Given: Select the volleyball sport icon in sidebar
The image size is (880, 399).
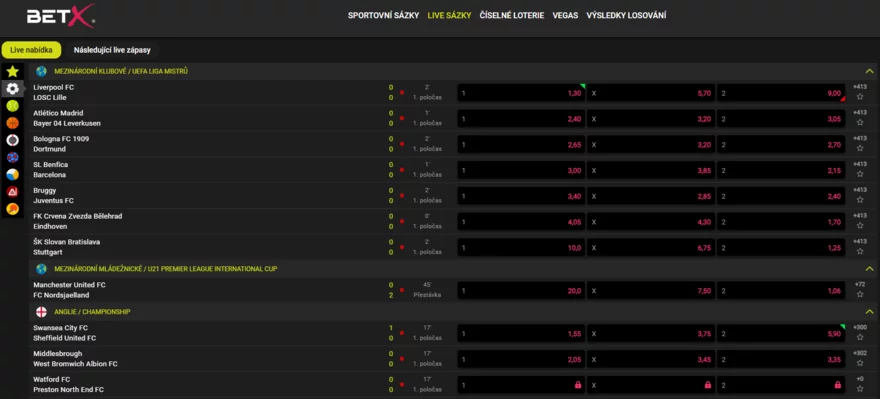Looking at the screenshot, I should [x=12, y=175].
